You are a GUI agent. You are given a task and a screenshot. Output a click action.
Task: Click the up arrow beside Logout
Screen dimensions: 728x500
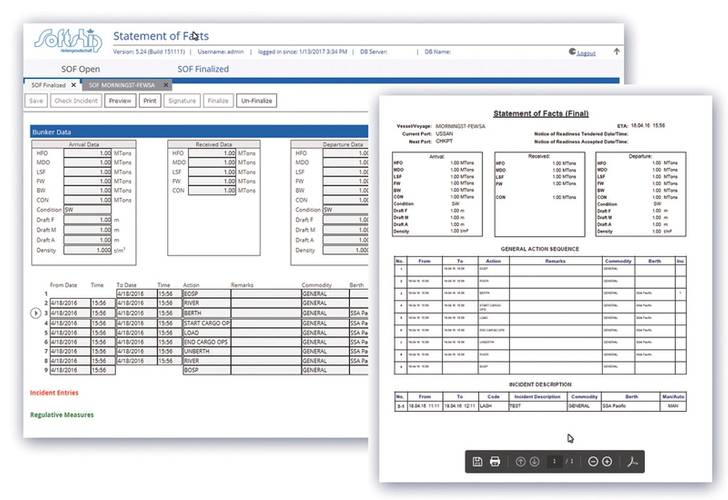tap(617, 52)
